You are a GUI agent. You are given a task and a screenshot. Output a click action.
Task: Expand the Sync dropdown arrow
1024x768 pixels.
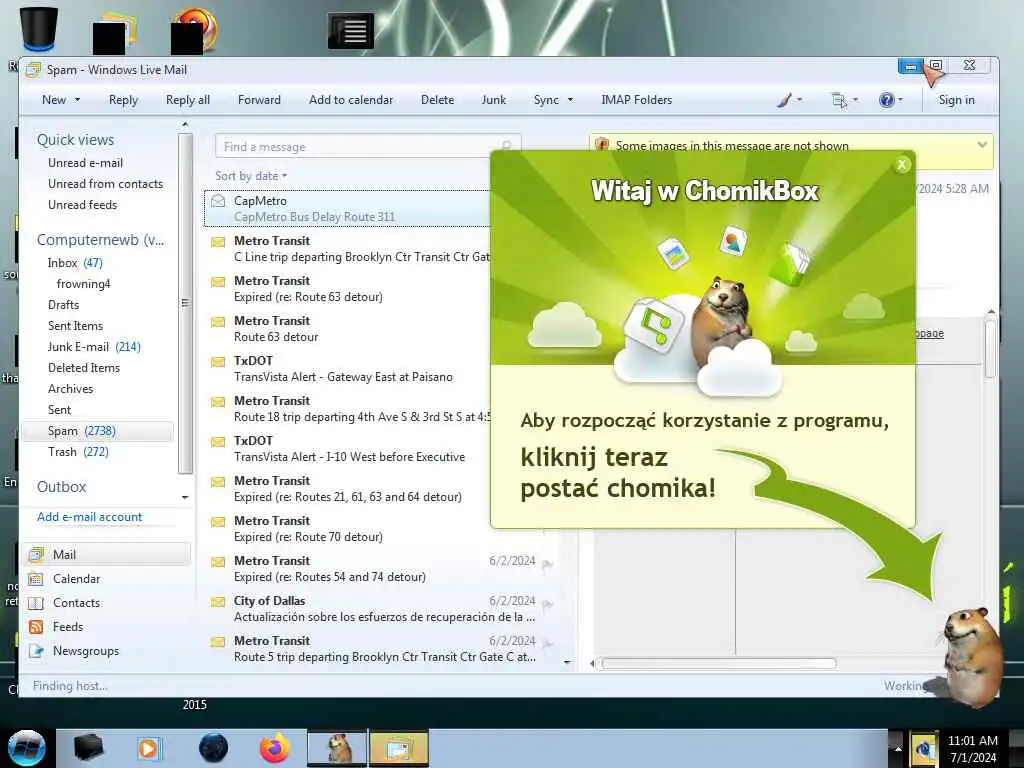pos(570,100)
